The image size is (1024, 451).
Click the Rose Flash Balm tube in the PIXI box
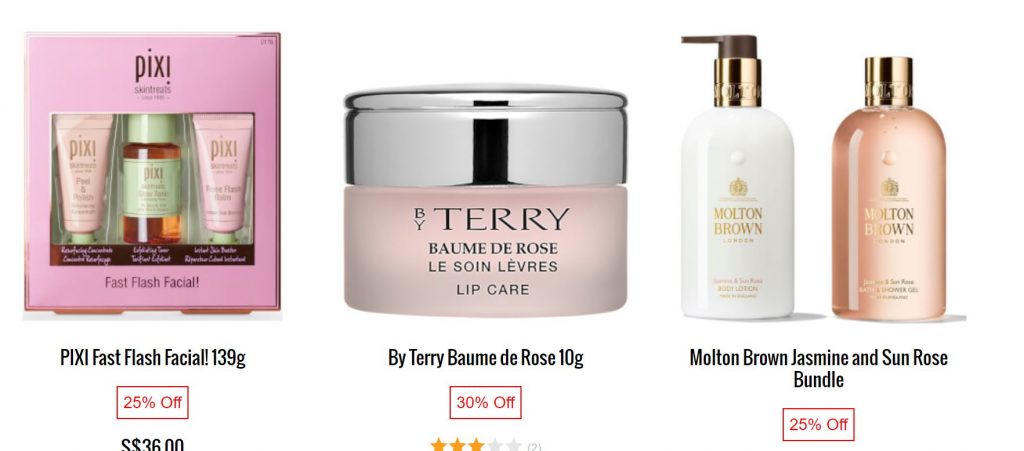click(x=223, y=176)
